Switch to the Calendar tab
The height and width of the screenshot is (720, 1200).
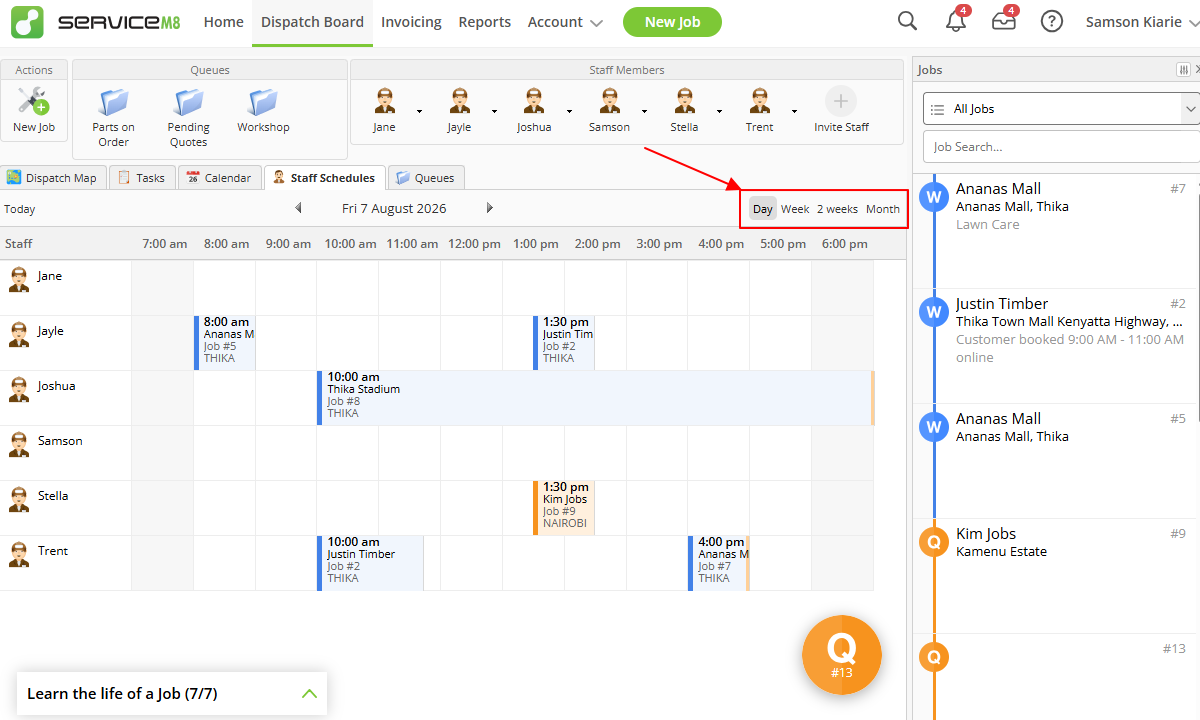coord(219,178)
